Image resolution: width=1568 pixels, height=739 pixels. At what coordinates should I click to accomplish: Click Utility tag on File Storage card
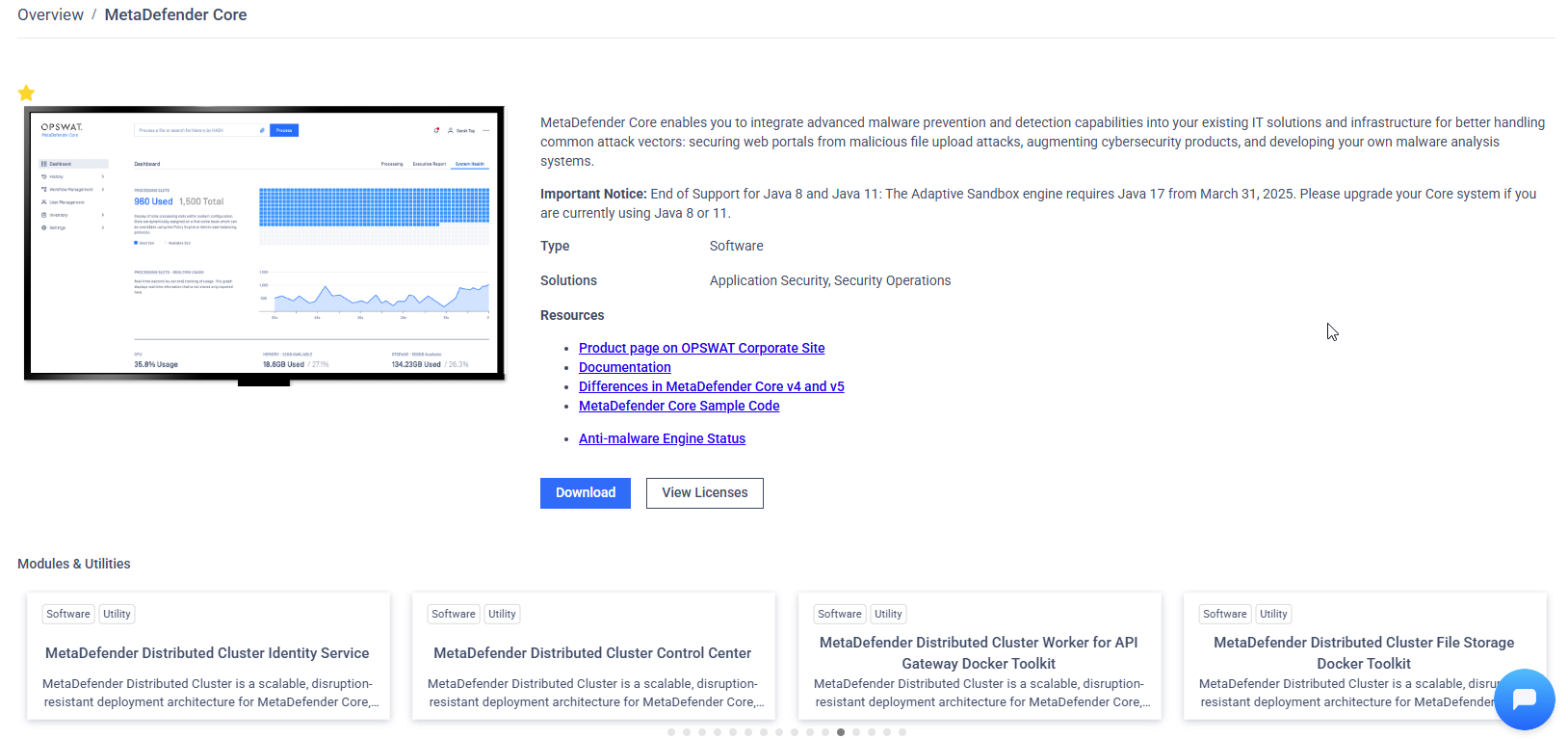click(1273, 614)
